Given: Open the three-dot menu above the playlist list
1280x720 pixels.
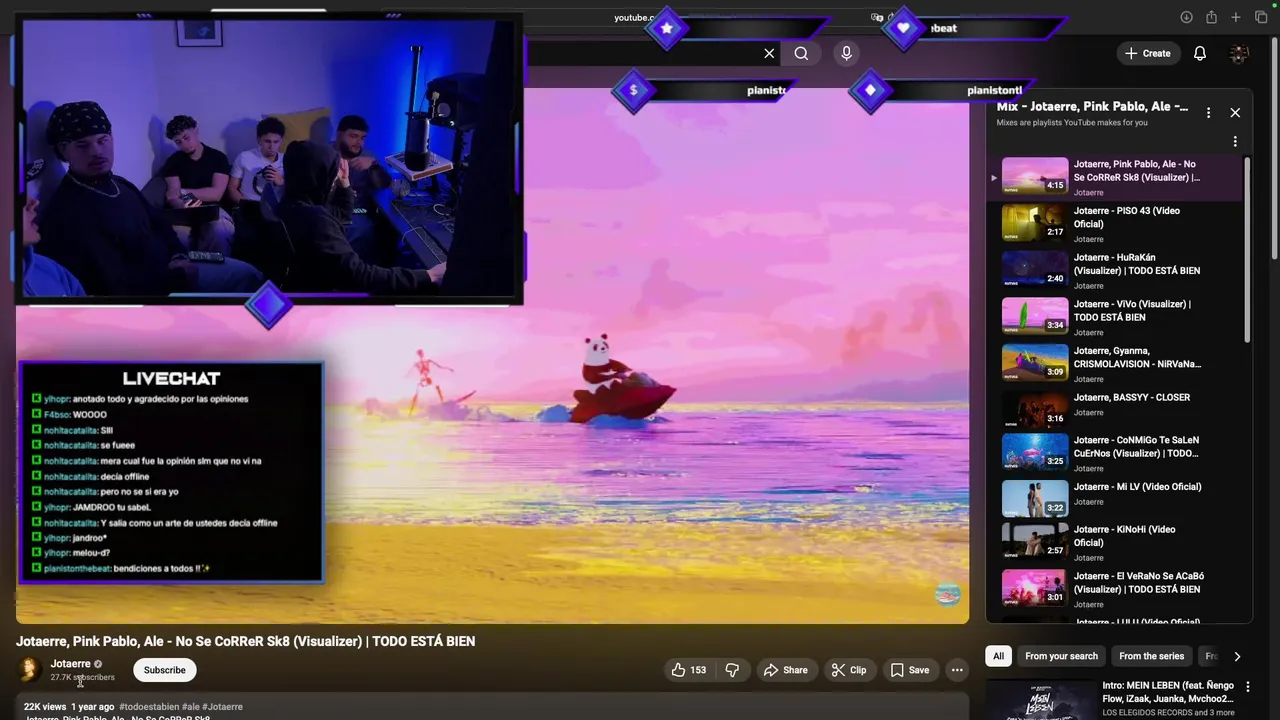Looking at the screenshot, I should tap(1235, 141).
